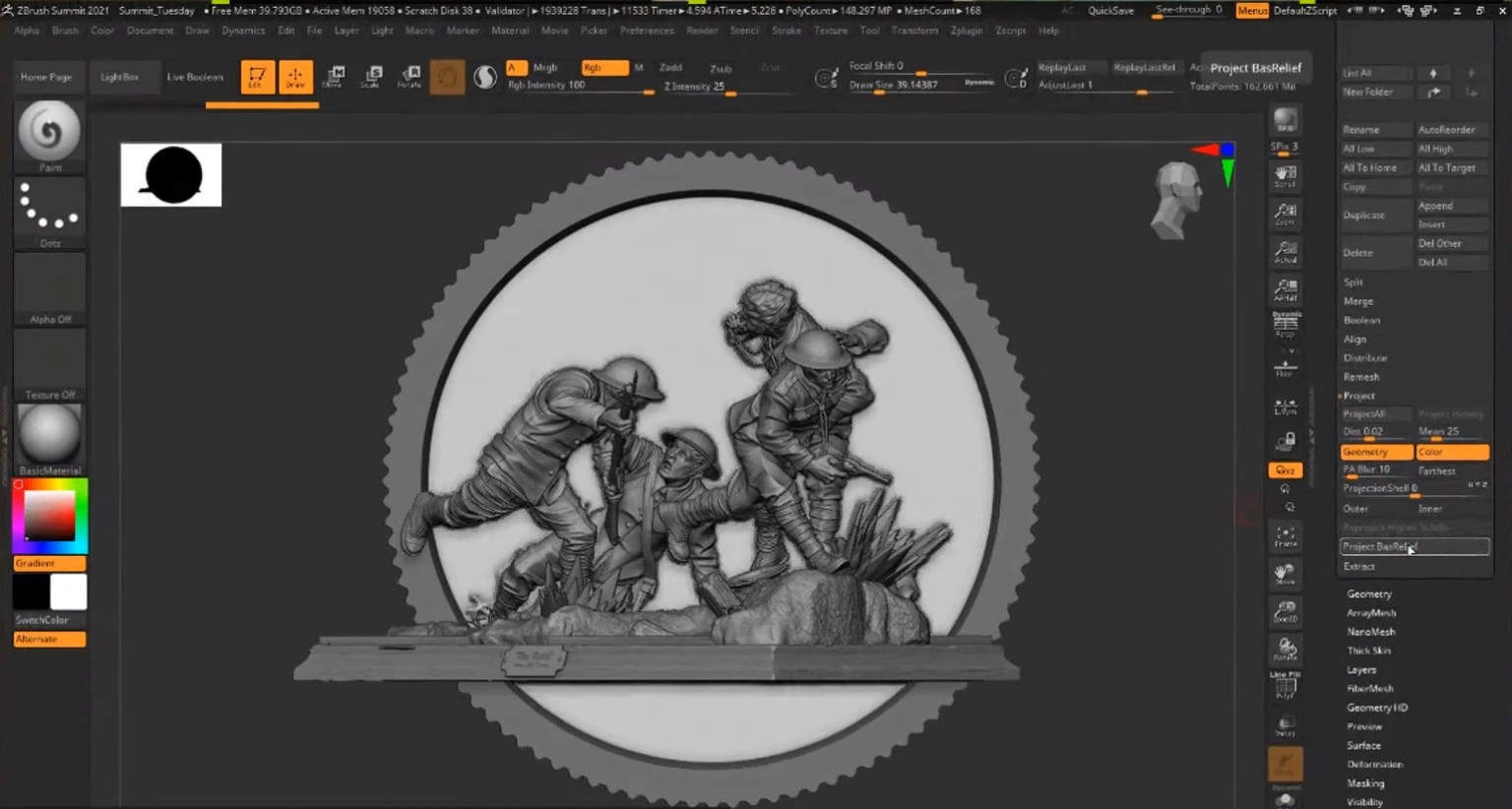Image resolution: width=1512 pixels, height=809 pixels.
Task: Expand the Geometry subpalette
Action: (1368, 593)
